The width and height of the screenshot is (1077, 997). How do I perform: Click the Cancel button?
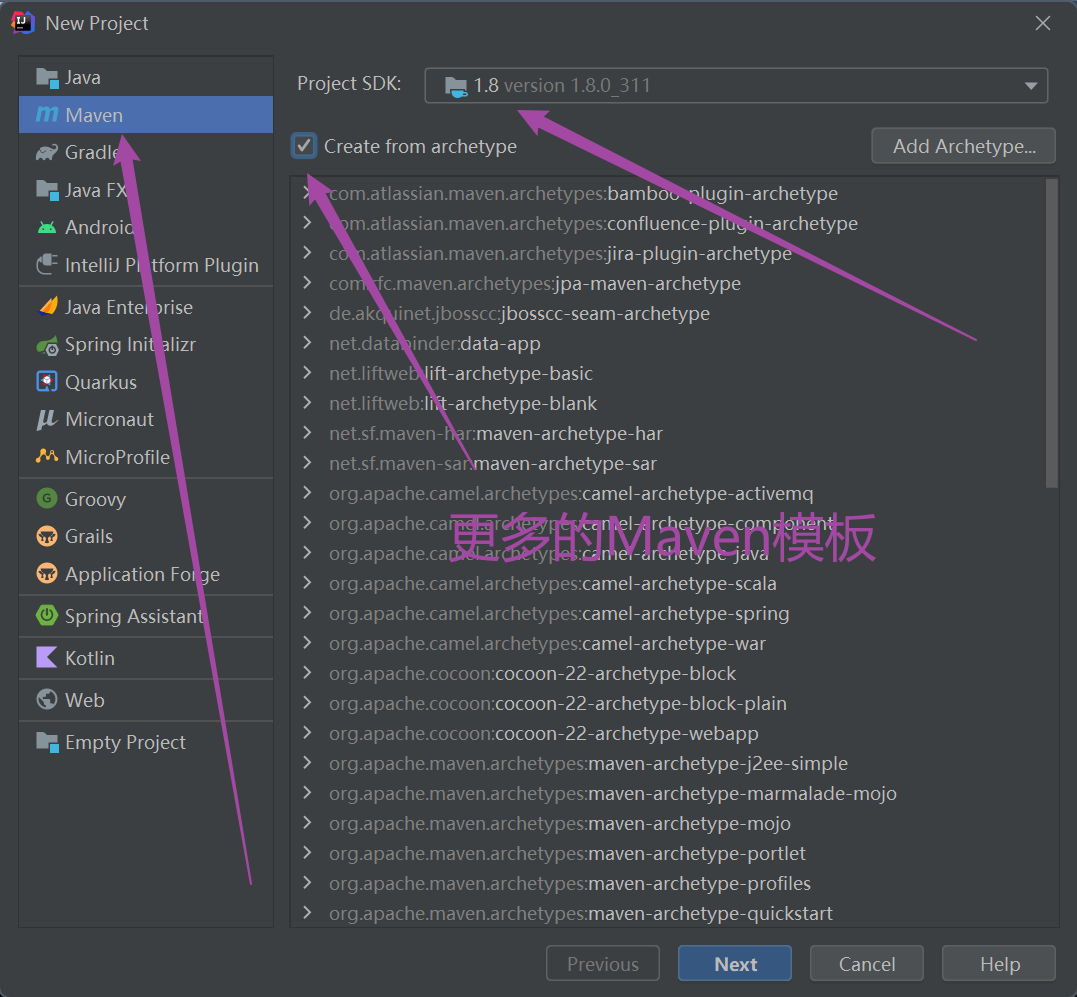[x=866, y=963]
